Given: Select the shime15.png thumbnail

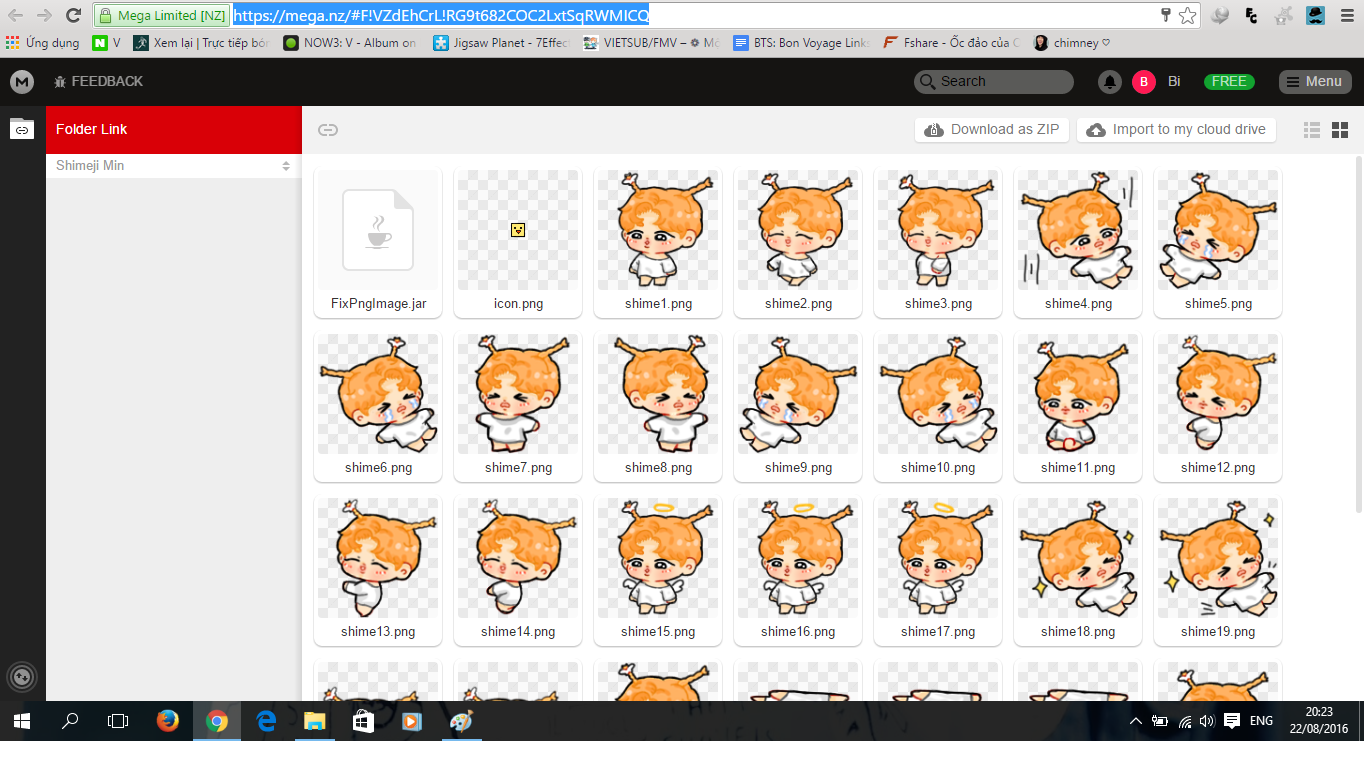Looking at the screenshot, I should tap(658, 571).
